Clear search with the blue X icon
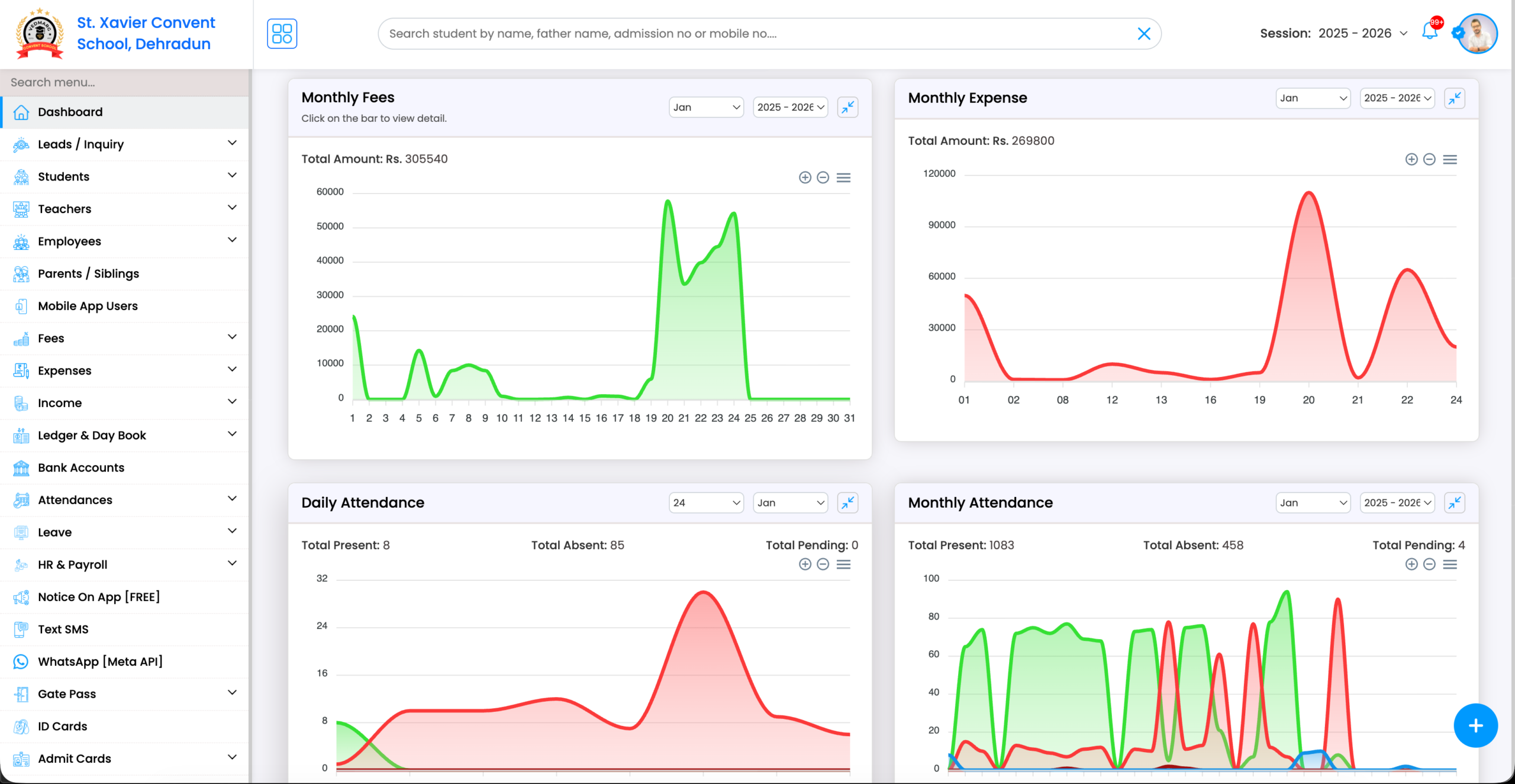The image size is (1515, 784). click(x=1144, y=34)
